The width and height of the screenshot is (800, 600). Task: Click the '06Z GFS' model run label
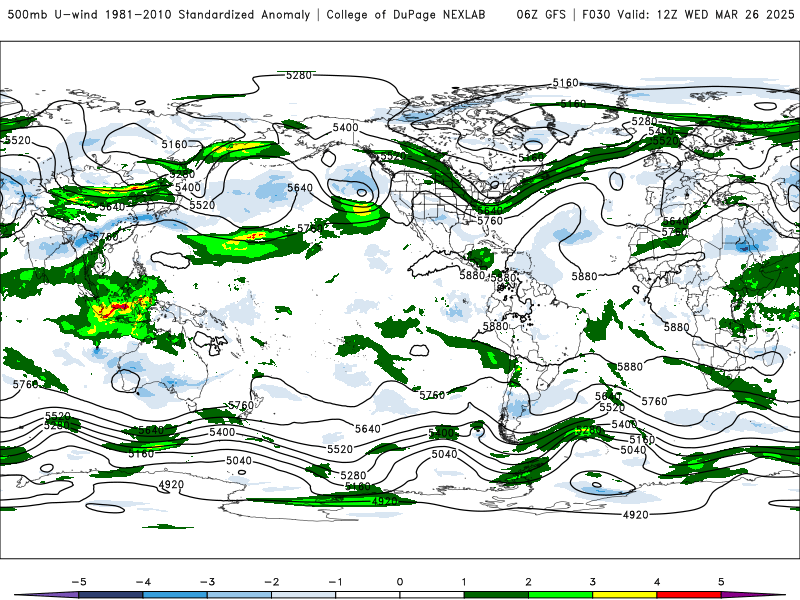click(541, 14)
